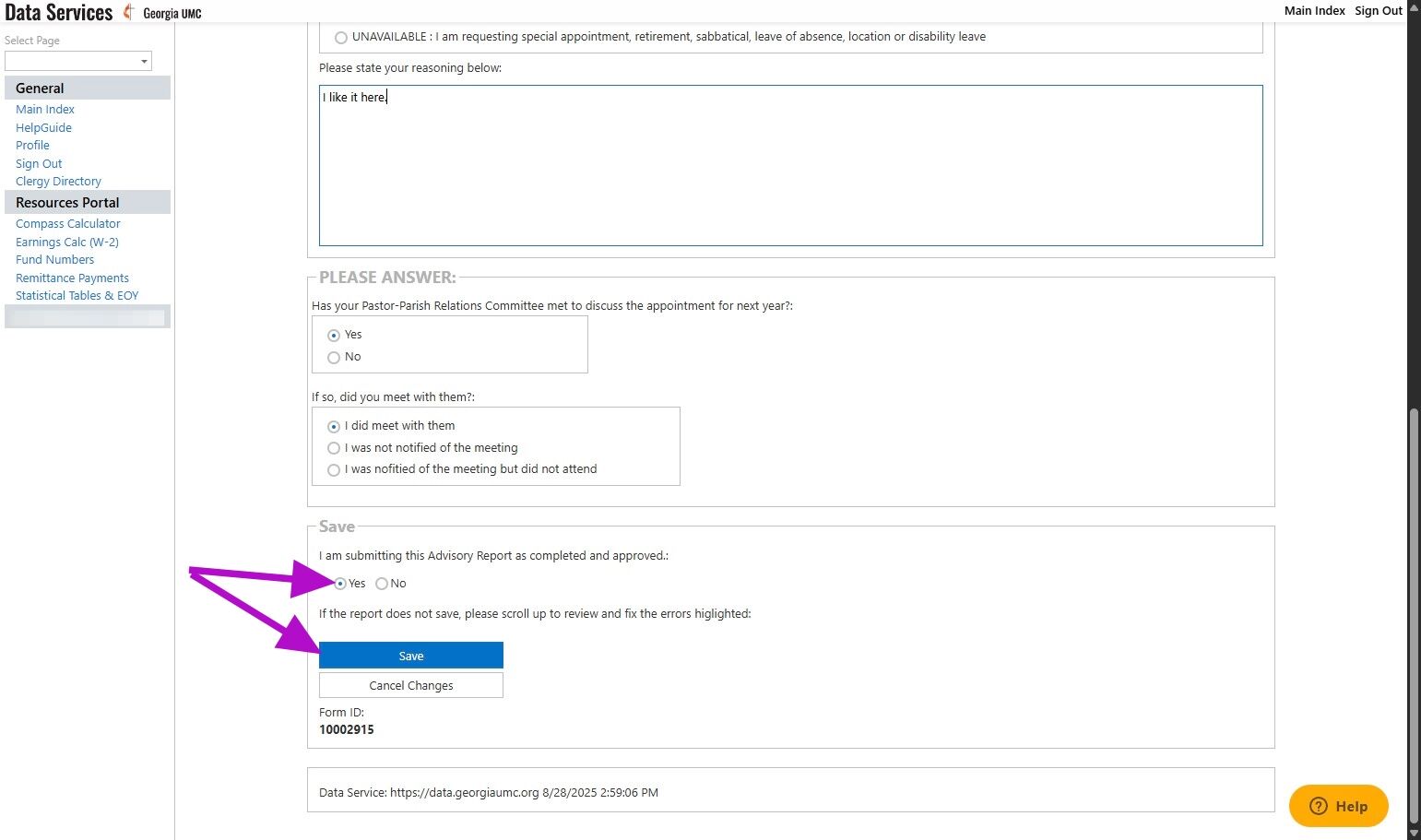Open the Compass Calculator link
Image resolution: width=1421 pixels, height=840 pixels.
coord(68,224)
